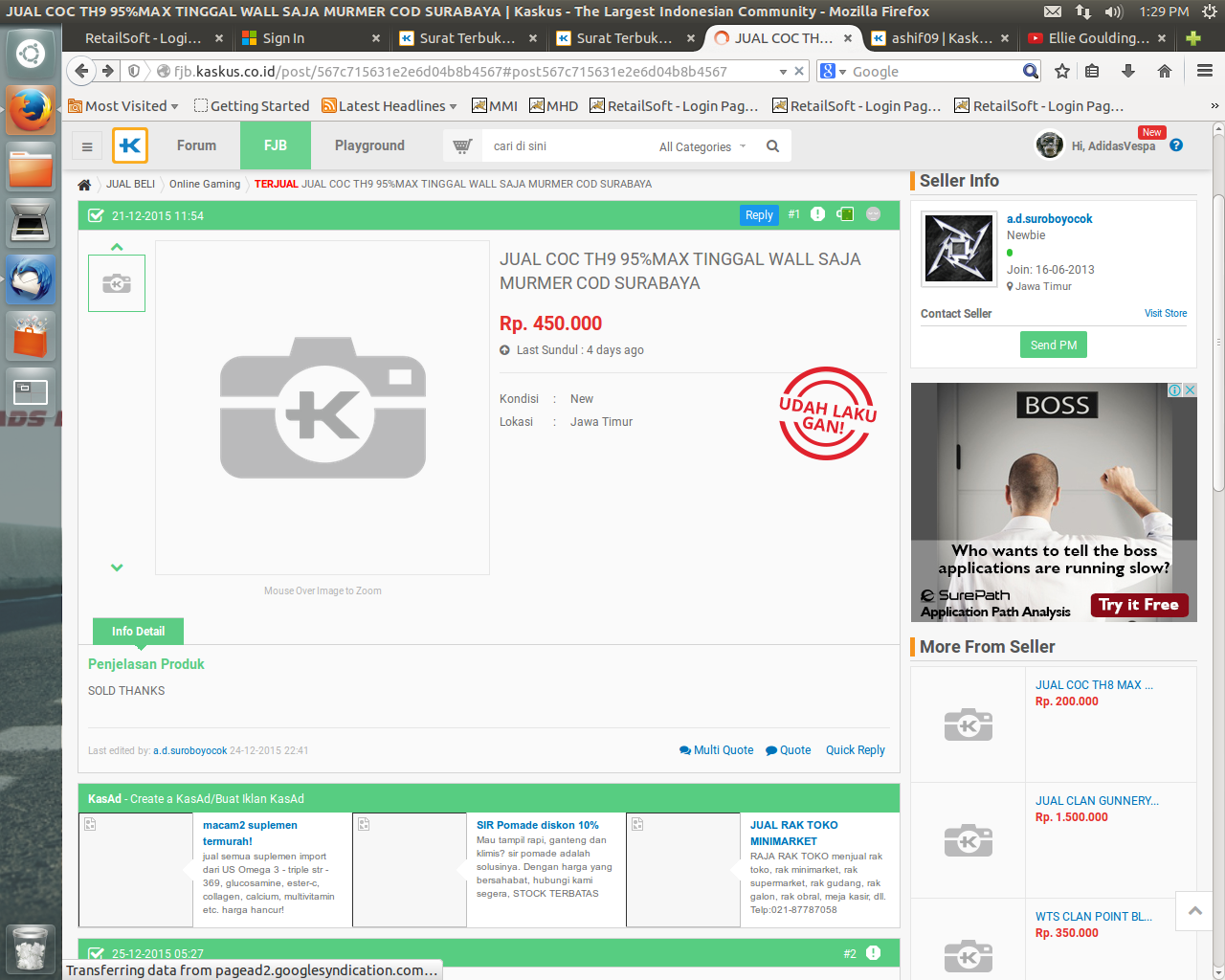This screenshot has height=980, width=1225.
Task: Open a new tab with plus icon
Action: tap(1192, 38)
